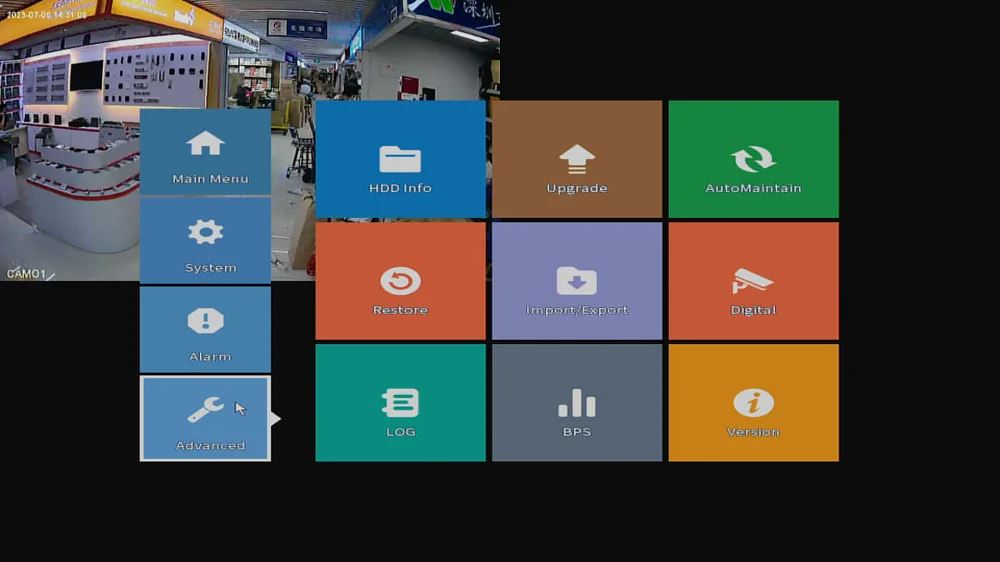The width and height of the screenshot is (1000, 562).
Task: Show the Version info tile
Action: pos(753,403)
